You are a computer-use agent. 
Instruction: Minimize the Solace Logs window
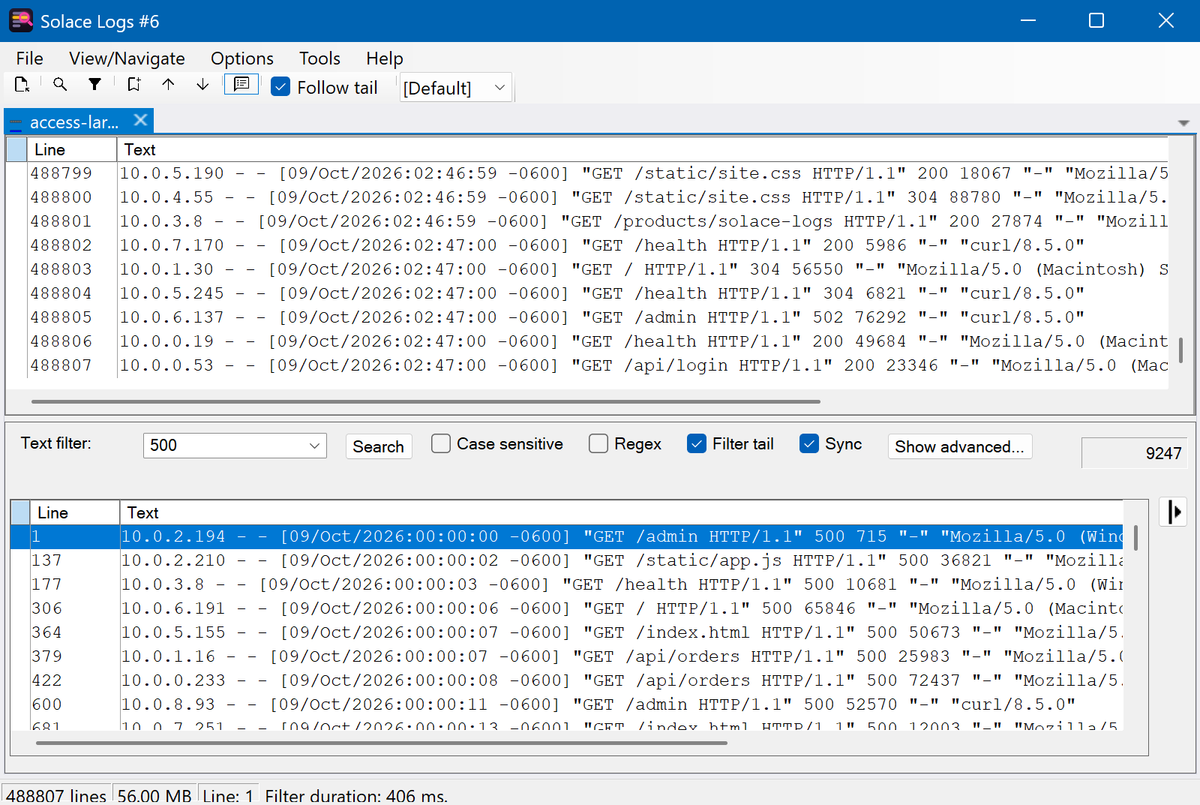[1028, 21]
